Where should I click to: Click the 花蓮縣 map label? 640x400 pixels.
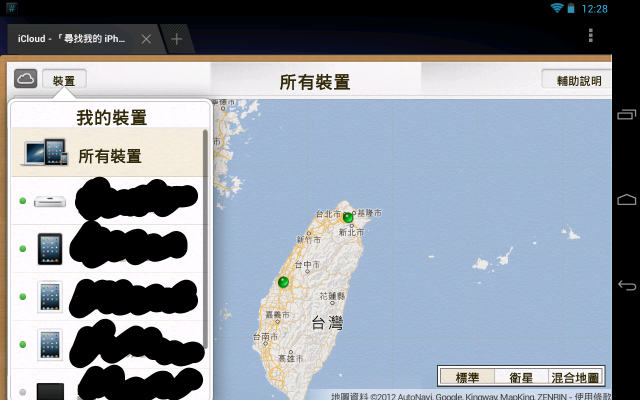(x=332, y=296)
